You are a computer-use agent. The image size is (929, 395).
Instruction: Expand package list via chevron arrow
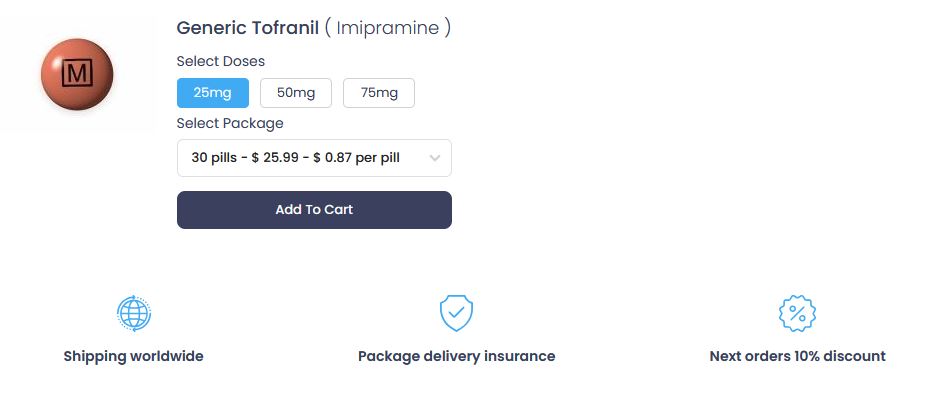coord(435,158)
